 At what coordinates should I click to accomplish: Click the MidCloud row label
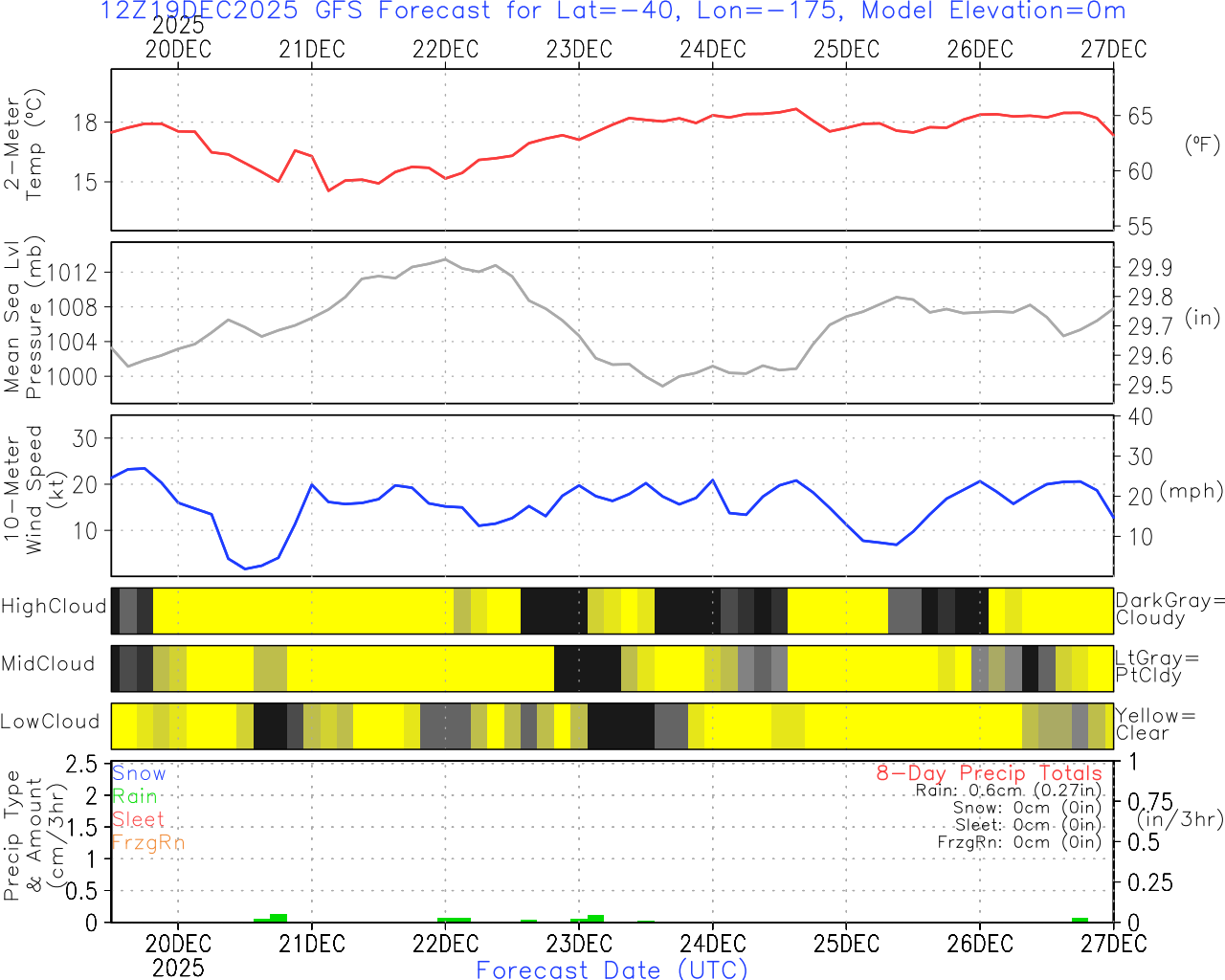click(x=48, y=664)
